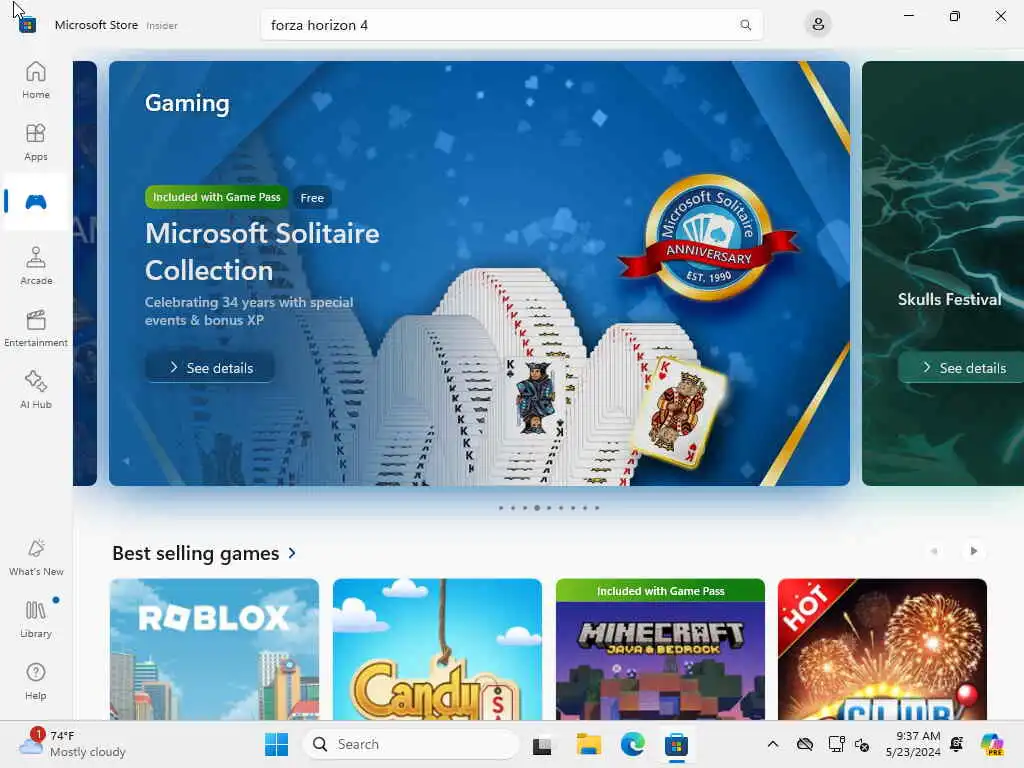The width and height of the screenshot is (1024, 768).
Task: Open the Minecraft Java & Bedrock tile
Action: pos(660,649)
